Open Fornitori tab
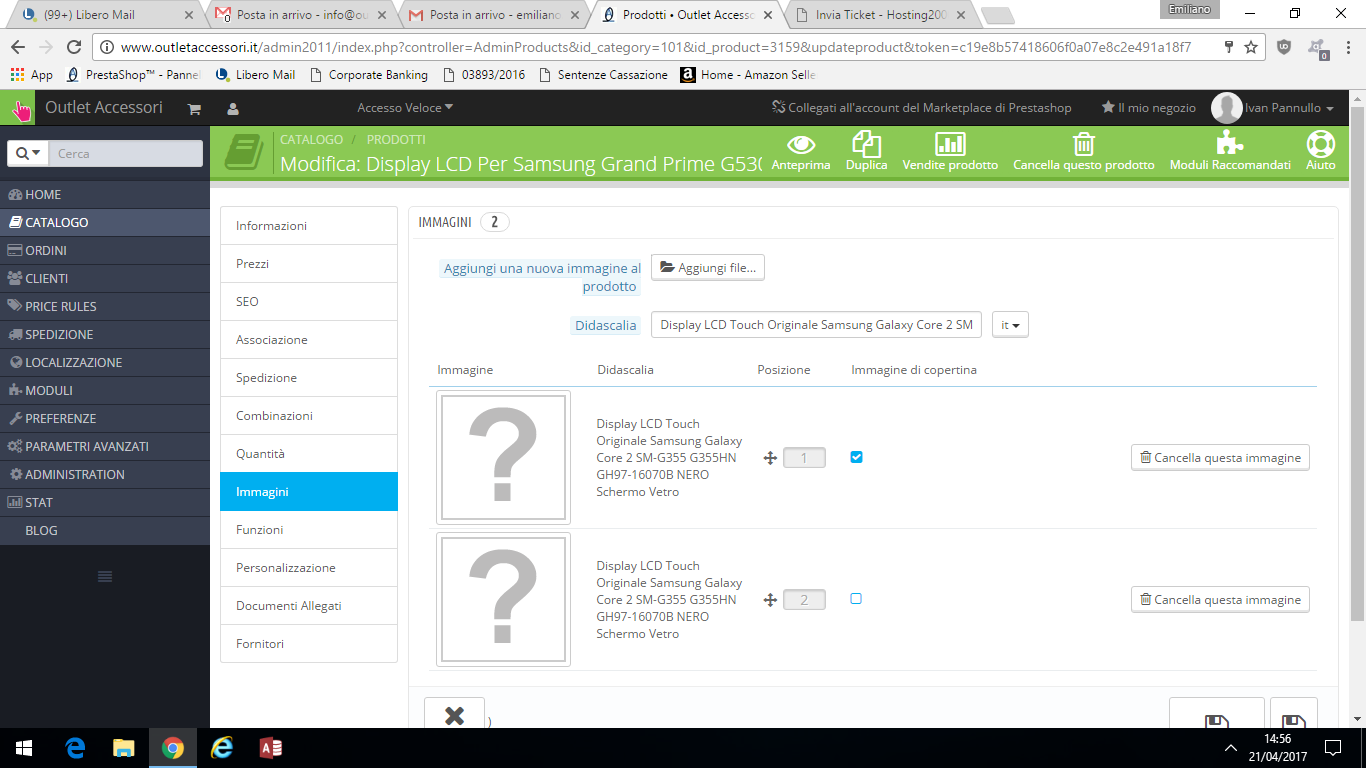1366x768 pixels. pyautogui.click(x=309, y=644)
